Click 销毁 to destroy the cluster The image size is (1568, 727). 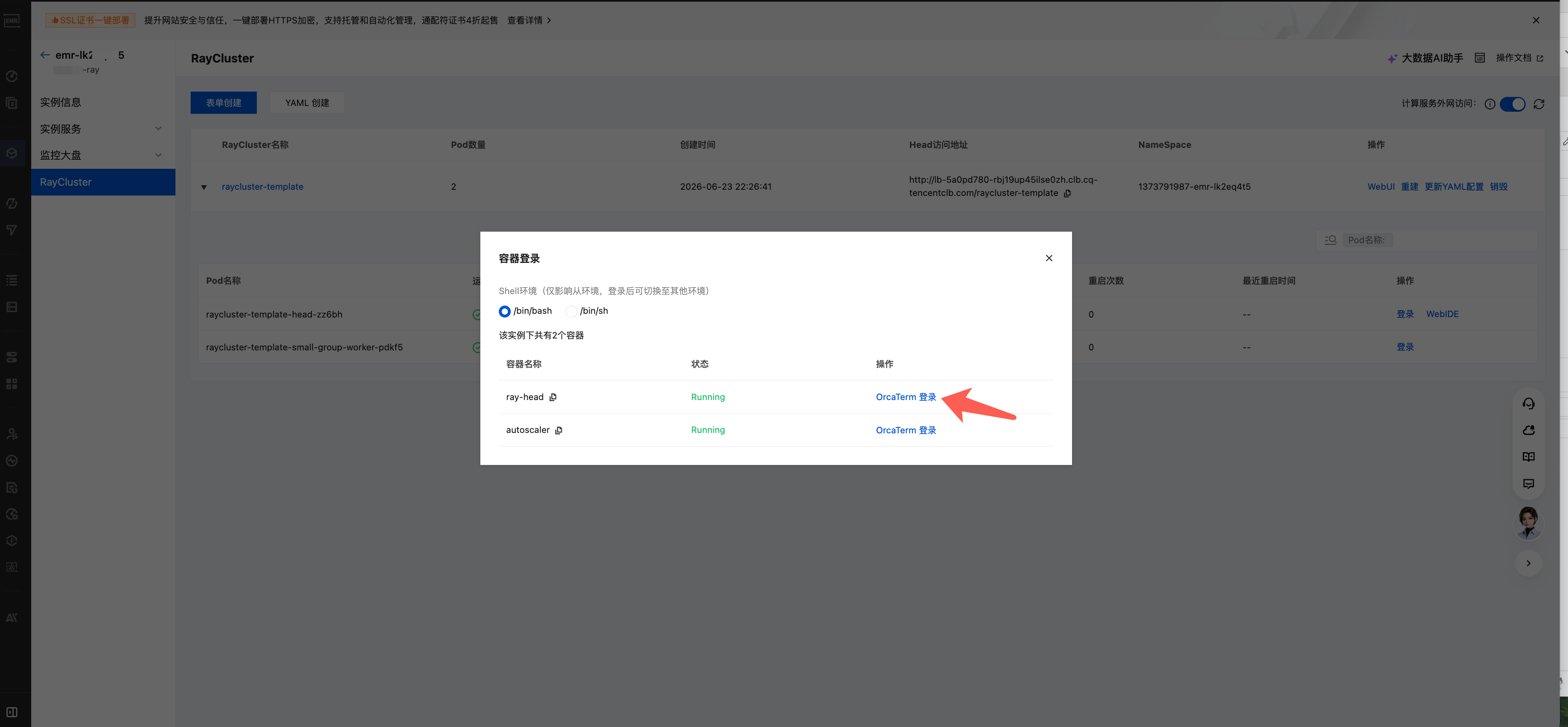pos(1498,187)
